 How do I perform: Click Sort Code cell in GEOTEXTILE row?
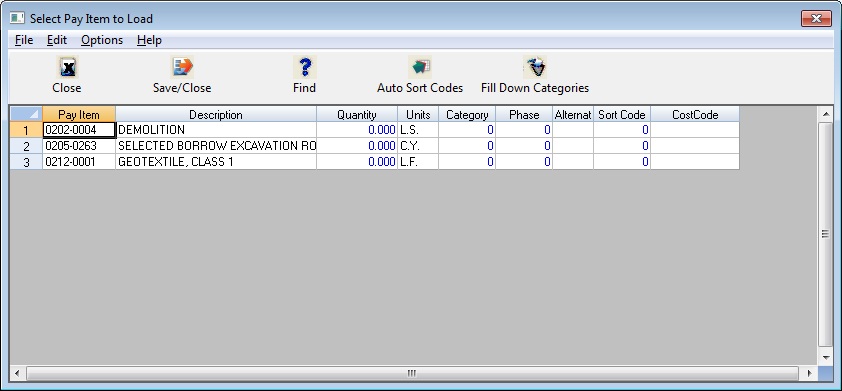point(622,162)
